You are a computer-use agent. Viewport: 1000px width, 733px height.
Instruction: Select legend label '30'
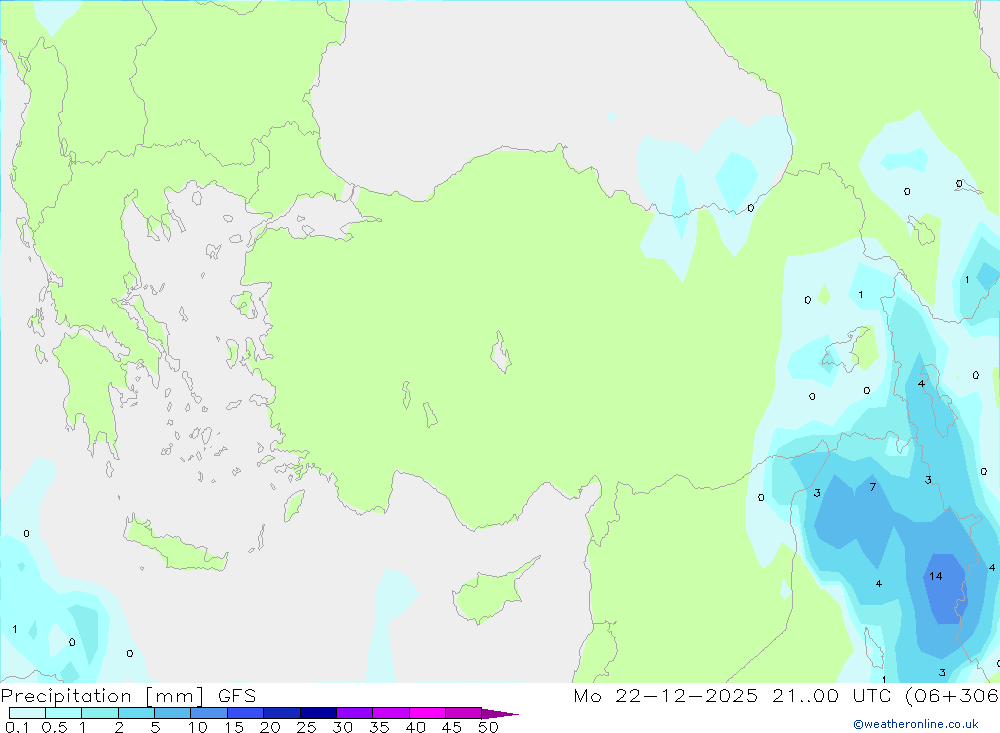[343, 727]
